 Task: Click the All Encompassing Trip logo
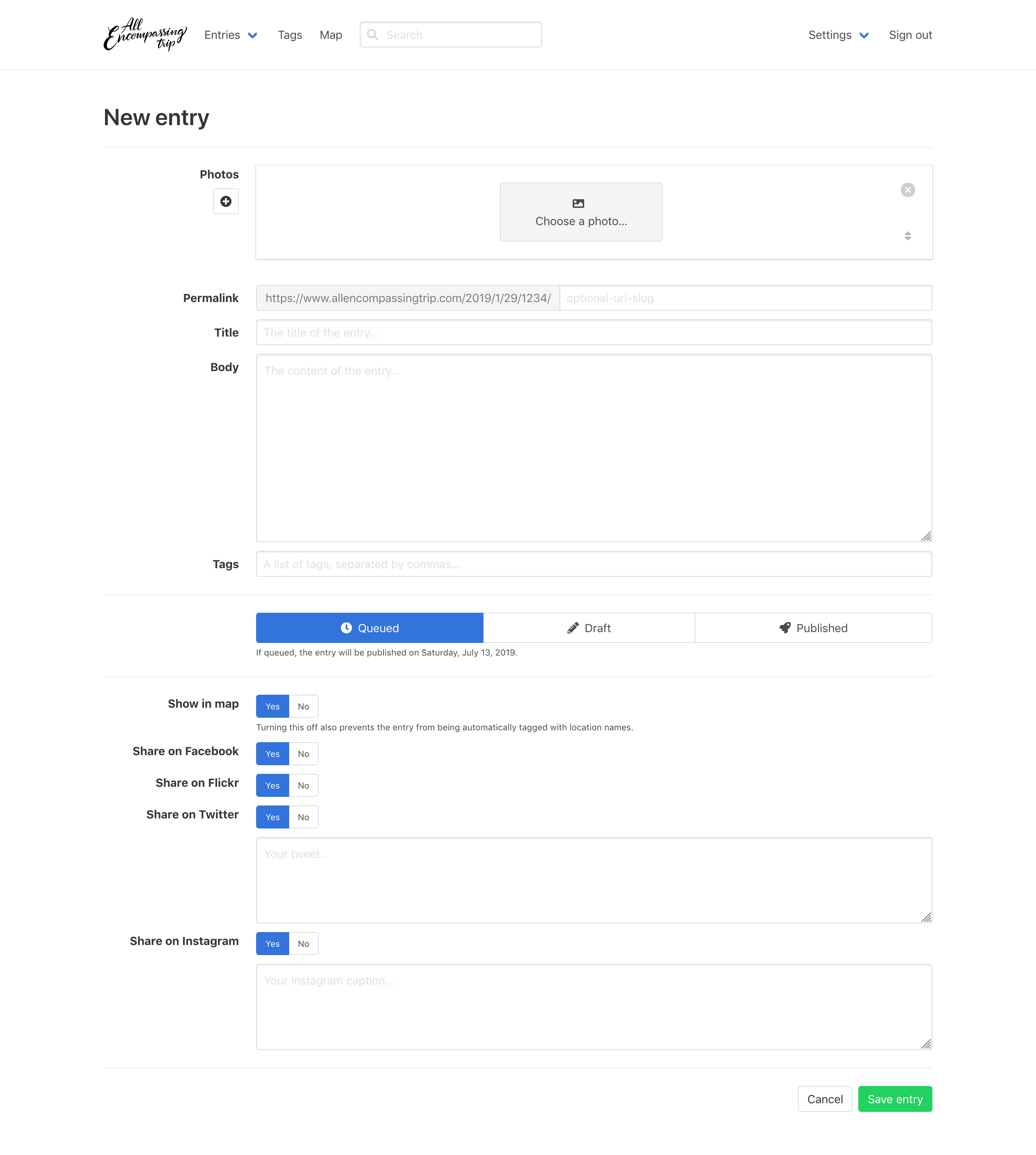tap(145, 34)
